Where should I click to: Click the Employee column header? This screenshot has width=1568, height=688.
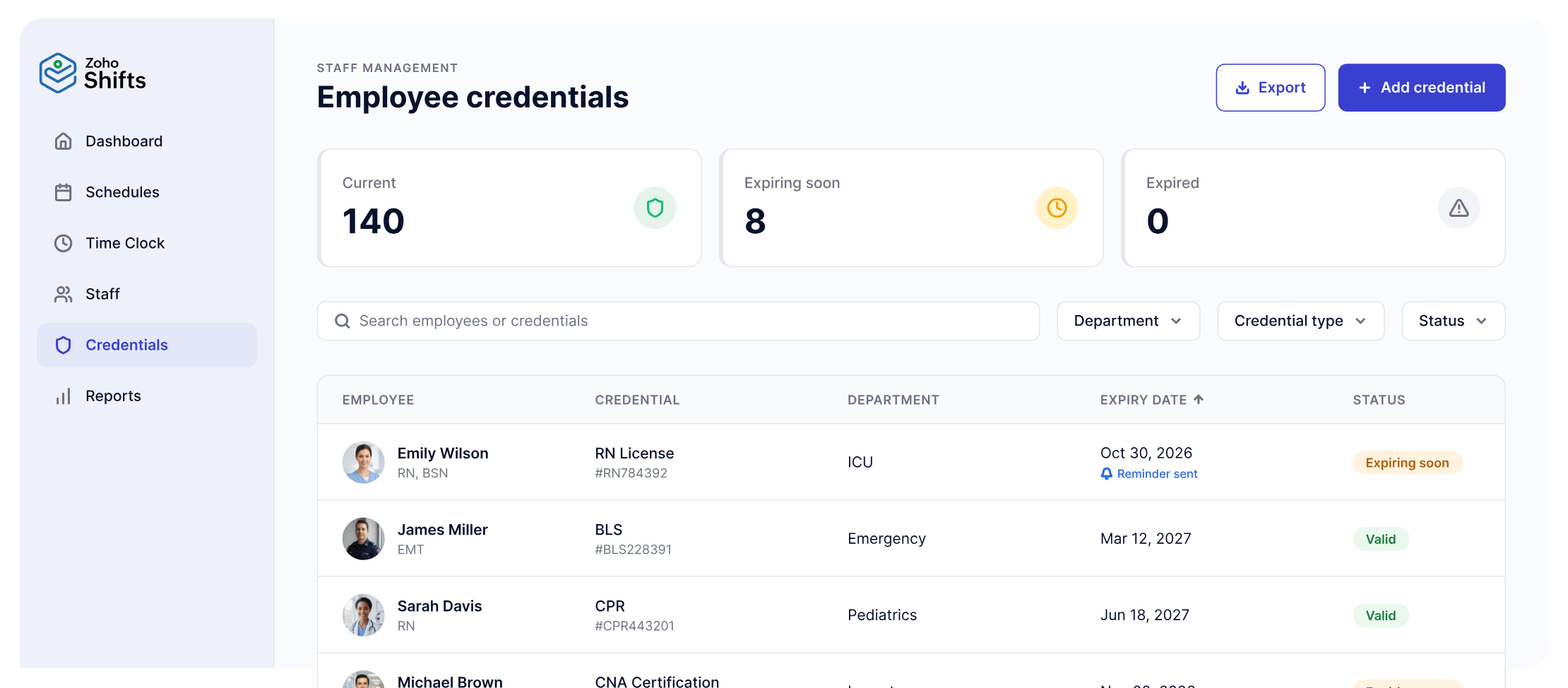[x=378, y=400]
